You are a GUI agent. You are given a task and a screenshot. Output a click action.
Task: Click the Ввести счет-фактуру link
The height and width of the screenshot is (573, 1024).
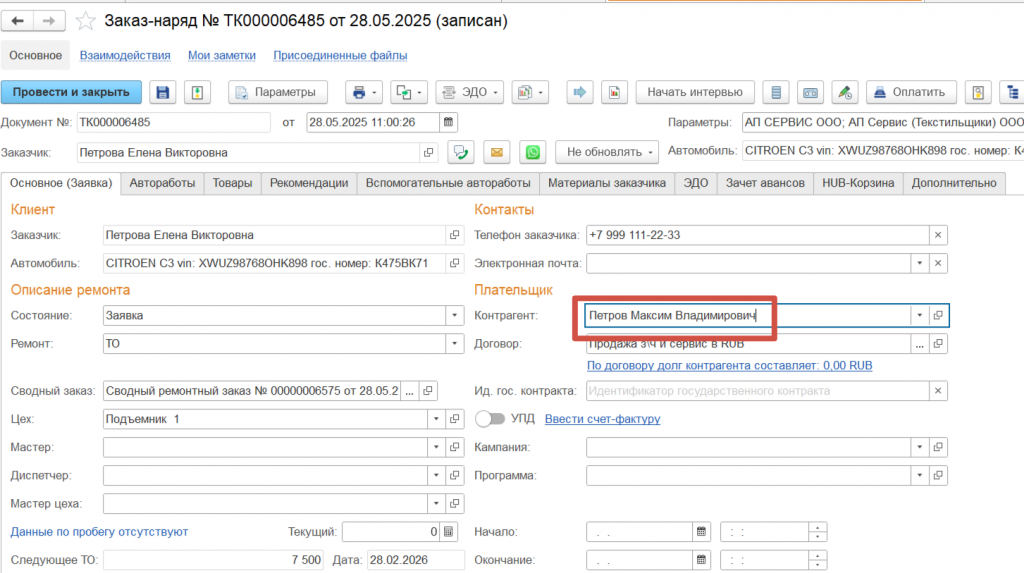point(602,419)
